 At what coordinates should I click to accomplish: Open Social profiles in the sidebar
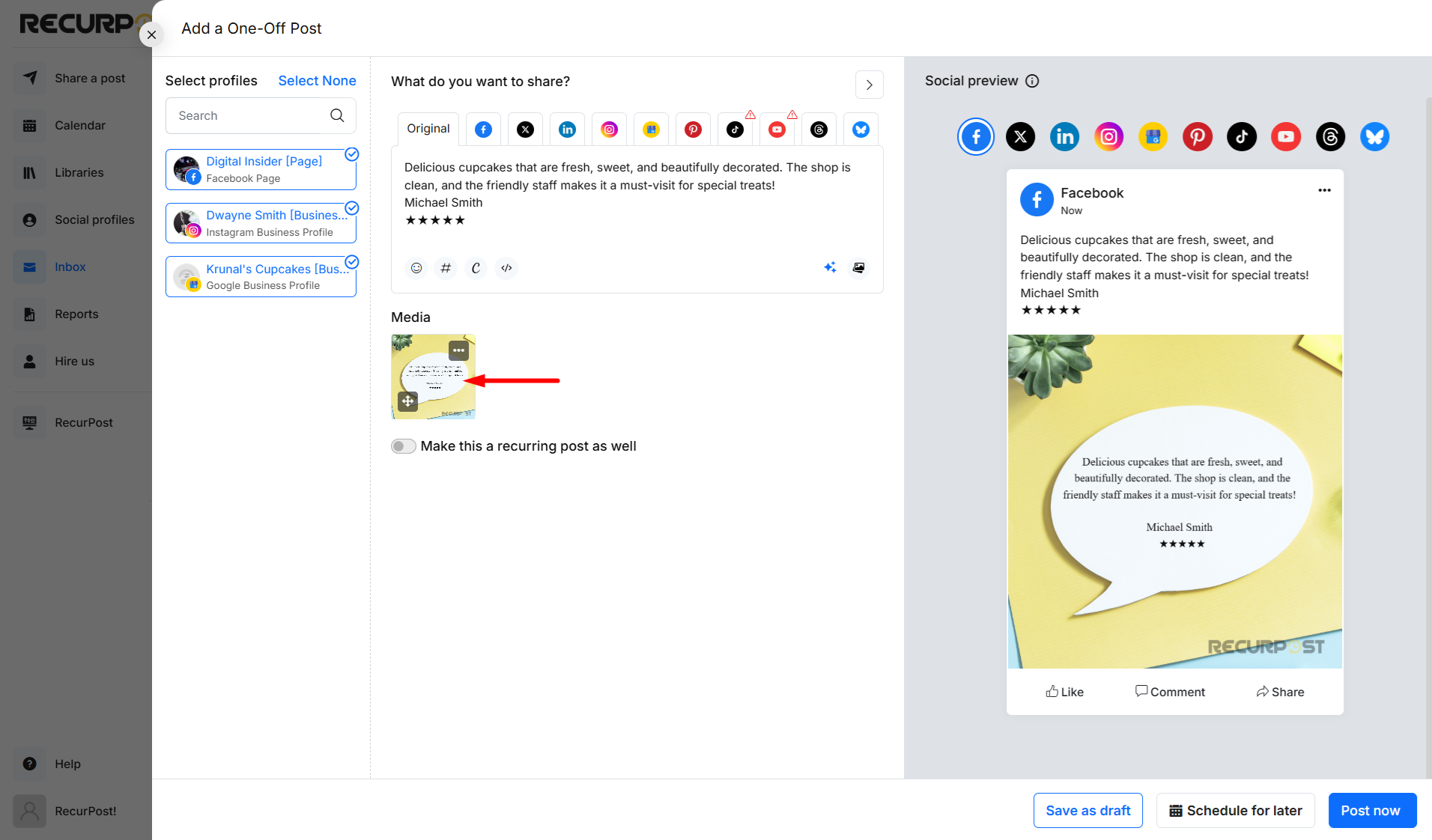point(76,219)
